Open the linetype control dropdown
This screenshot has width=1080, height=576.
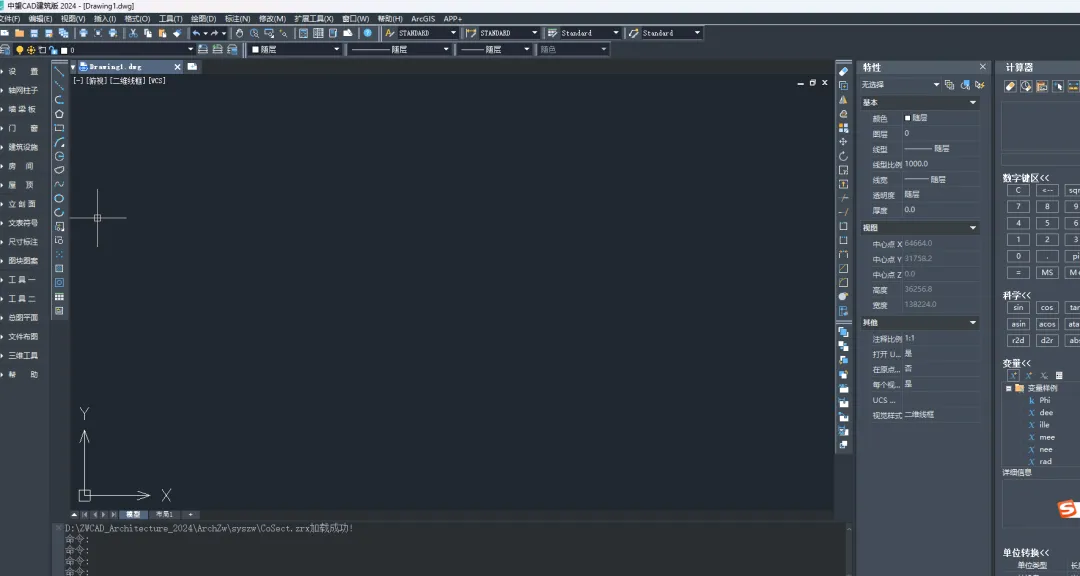[x=446, y=50]
